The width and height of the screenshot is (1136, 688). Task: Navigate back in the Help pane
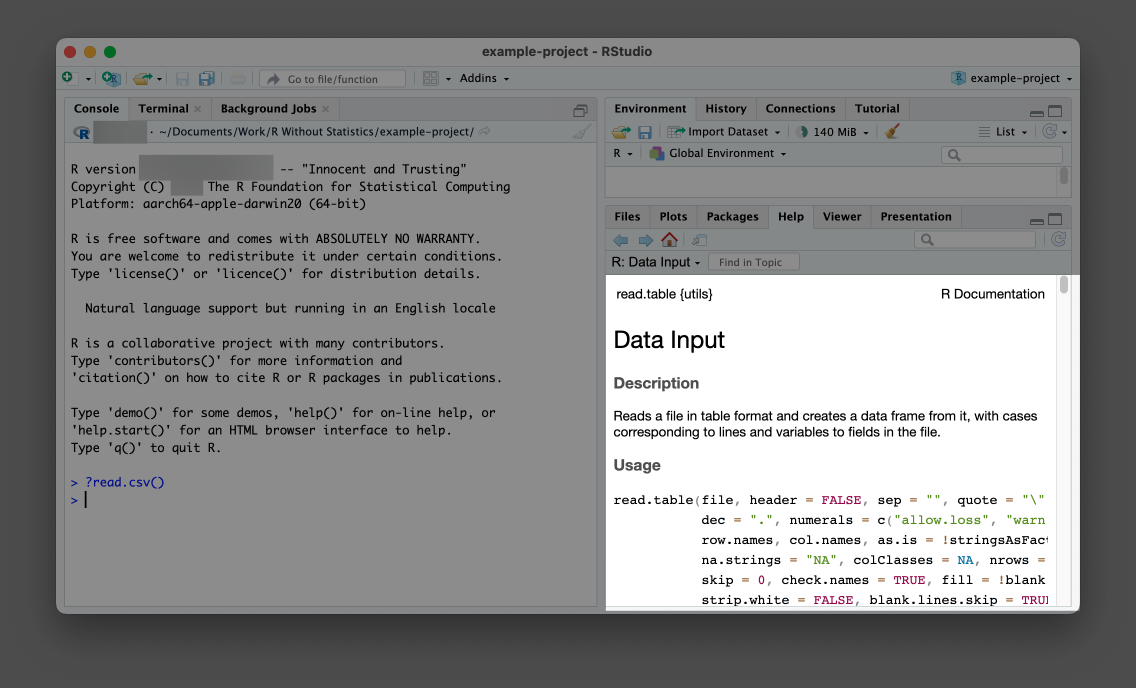621,239
